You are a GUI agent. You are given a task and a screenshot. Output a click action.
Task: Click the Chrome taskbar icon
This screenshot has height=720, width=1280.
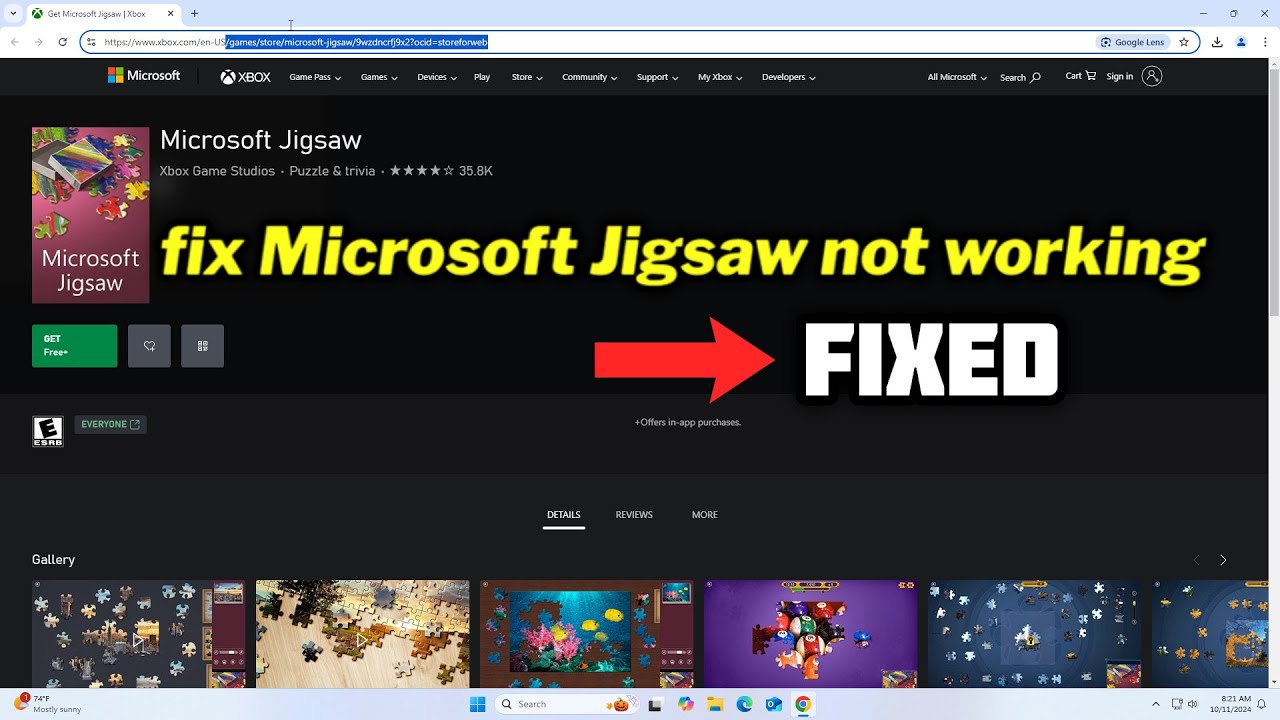802,704
